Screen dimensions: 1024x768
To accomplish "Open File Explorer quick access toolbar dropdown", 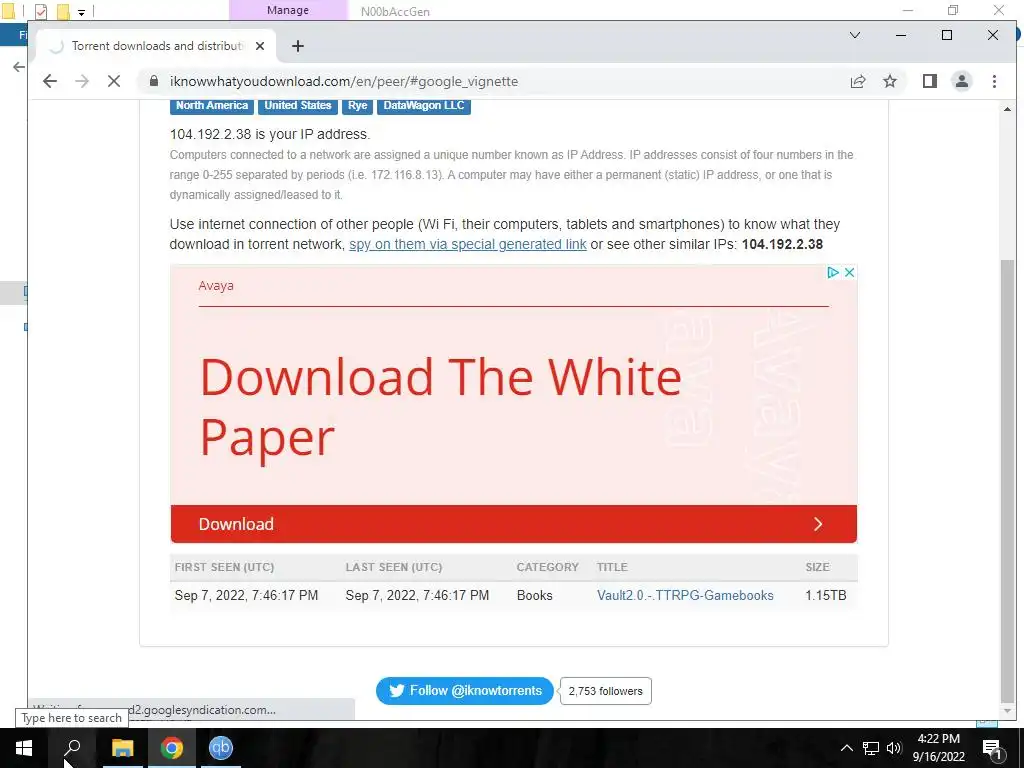I will click(81, 12).
